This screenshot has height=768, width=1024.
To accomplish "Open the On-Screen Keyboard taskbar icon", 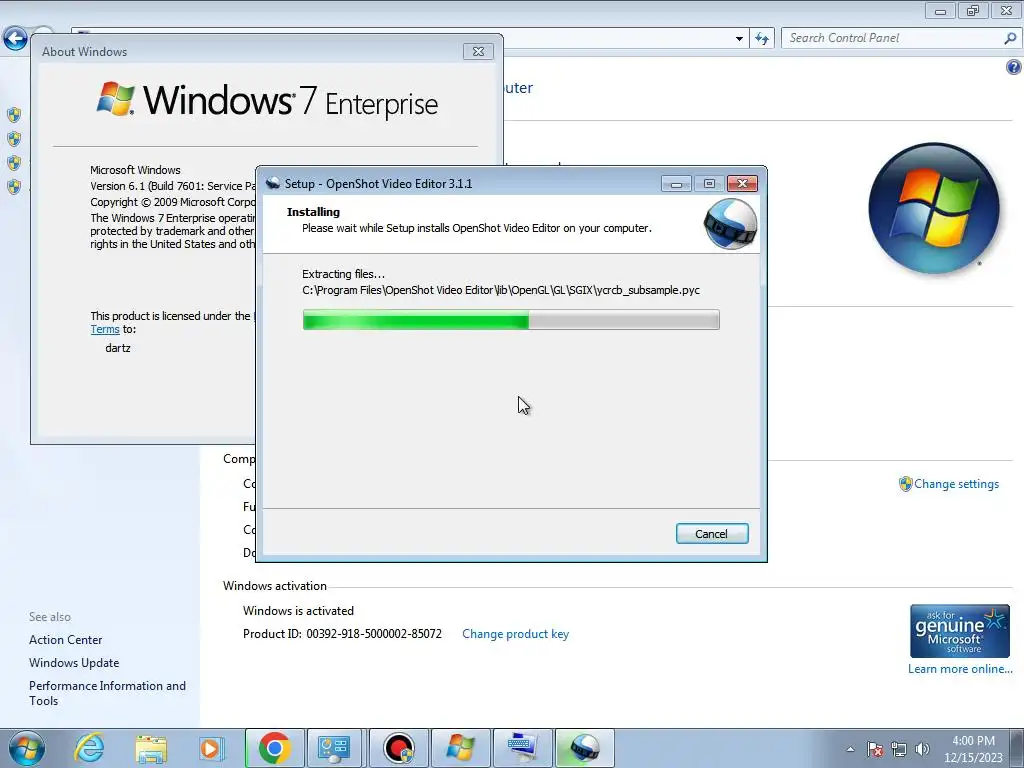I will point(522,748).
